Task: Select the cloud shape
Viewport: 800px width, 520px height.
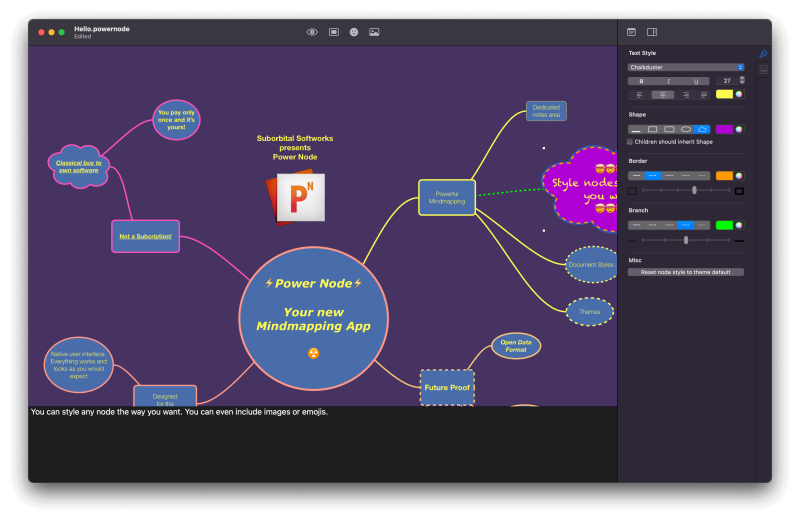Action: tap(702, 130)
